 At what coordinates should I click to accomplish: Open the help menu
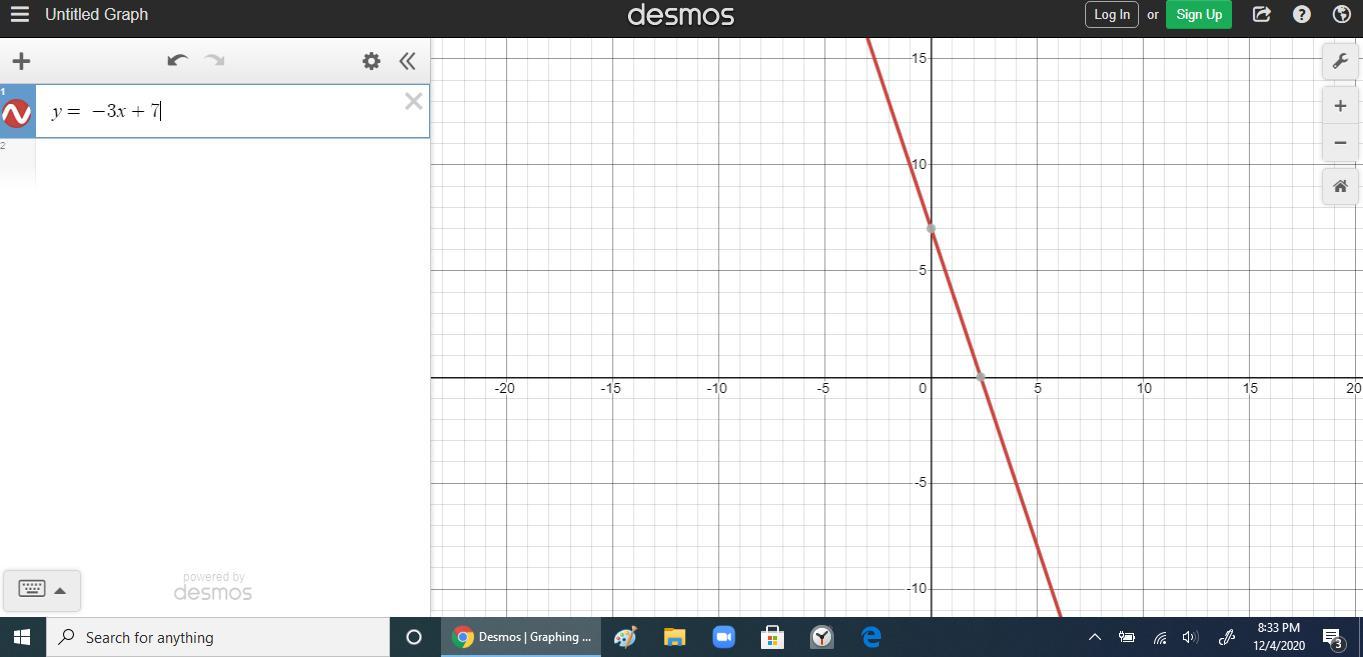pos(1301,14)
